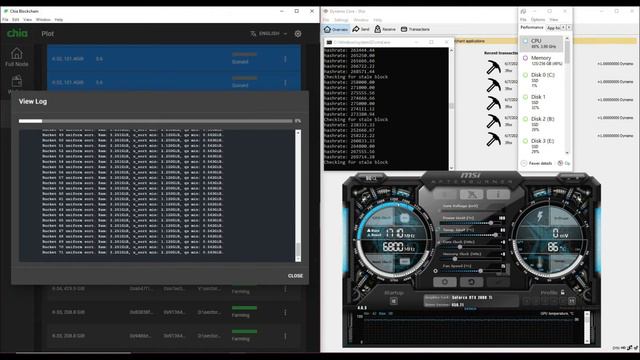Click the first mined transaction pickaxe icon
This screenshot has height=360, width=640.
493,67
